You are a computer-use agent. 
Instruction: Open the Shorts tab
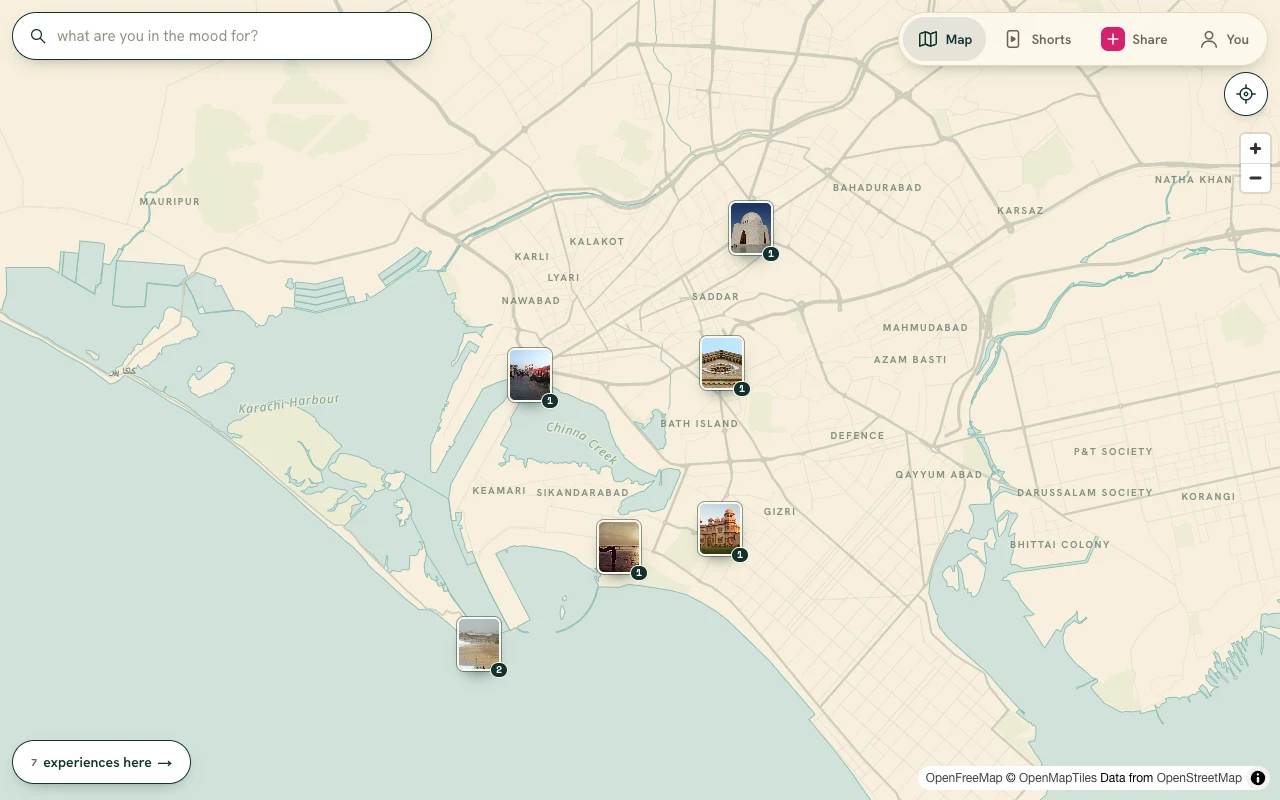(1038, 39)
